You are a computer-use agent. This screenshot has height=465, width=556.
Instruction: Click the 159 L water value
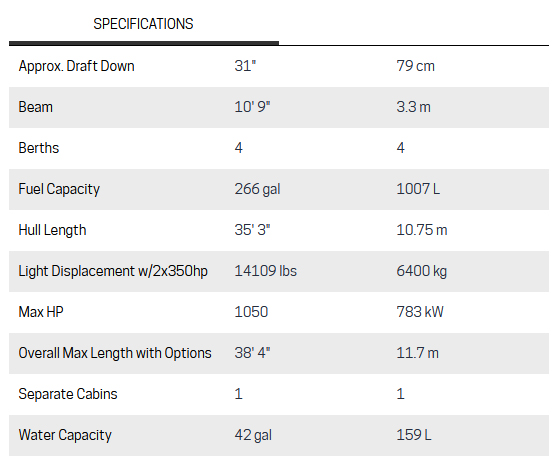tap(414, 435)
